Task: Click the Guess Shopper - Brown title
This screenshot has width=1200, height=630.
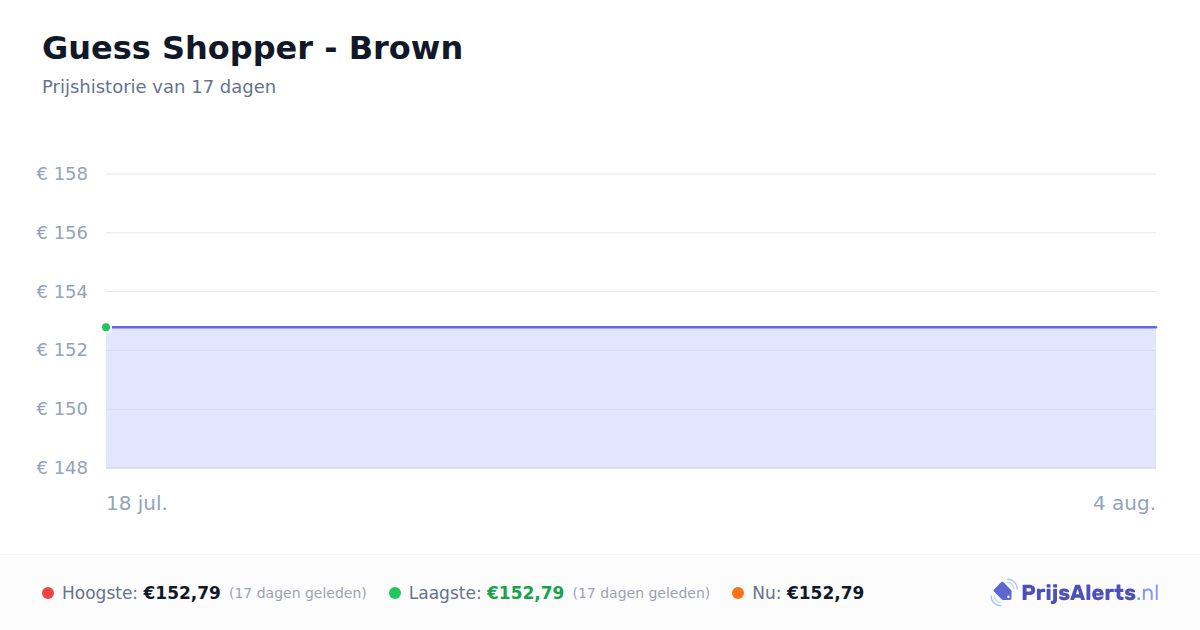Action: coord(252,48)
